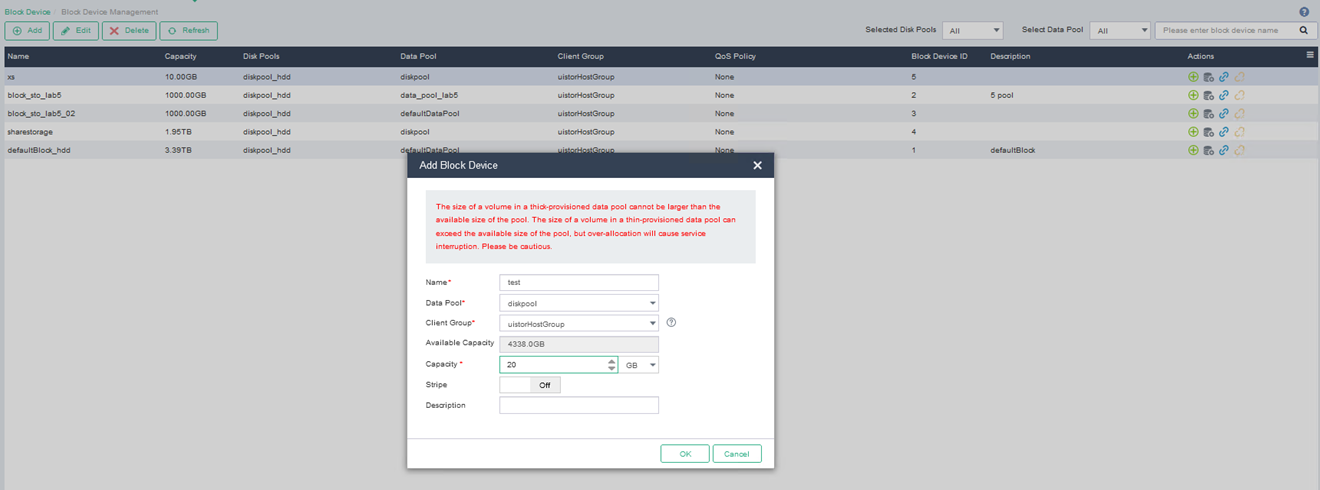Sort by the Name column header
The image size is (1320, 490).
point(18,56)
